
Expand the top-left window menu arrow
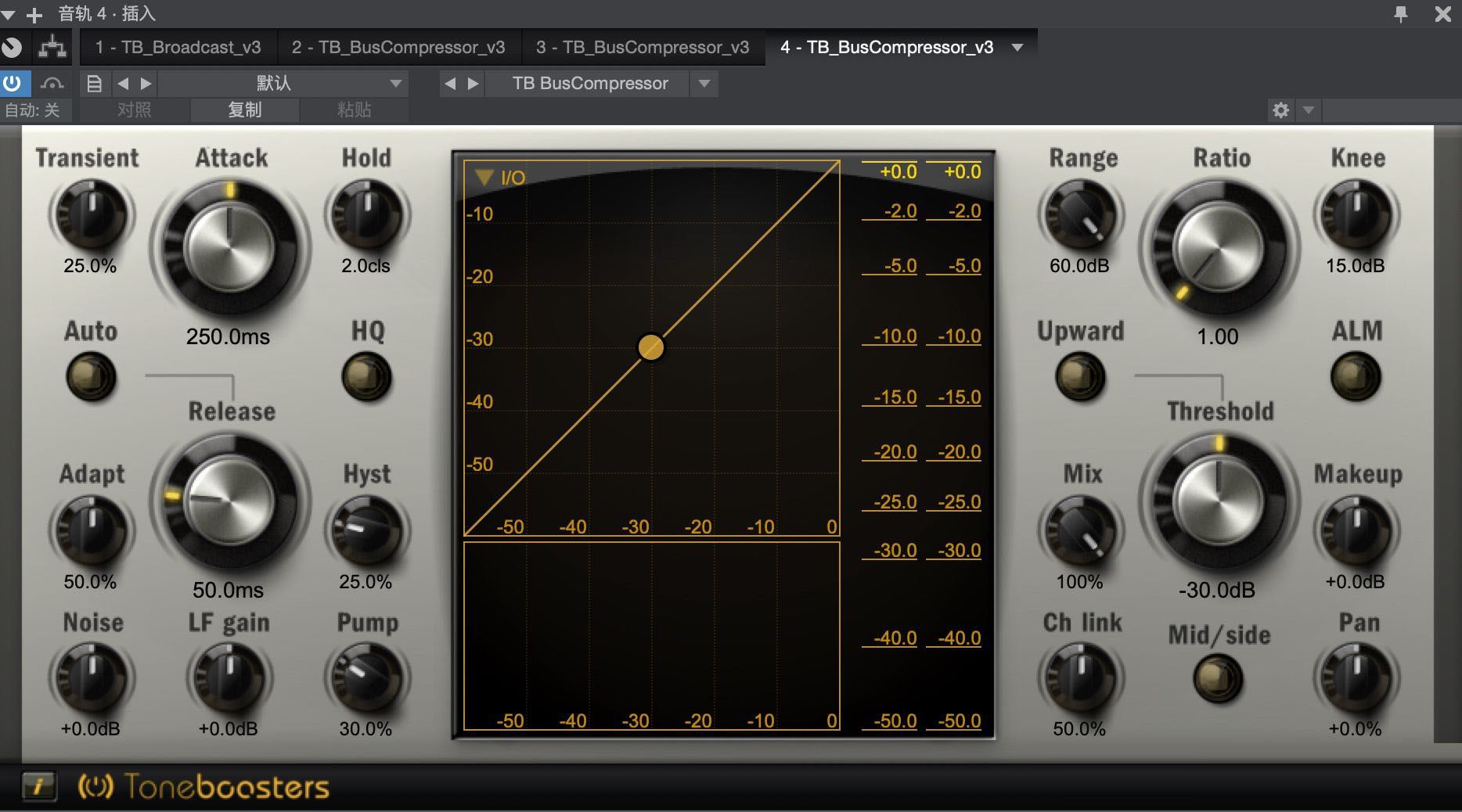(x=9, y=14)
